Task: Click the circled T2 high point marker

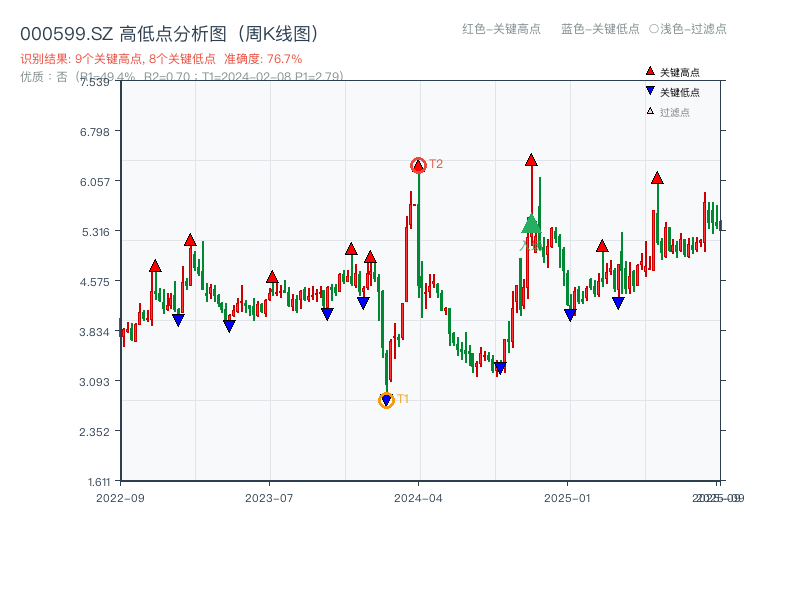Action: [418, 163]
